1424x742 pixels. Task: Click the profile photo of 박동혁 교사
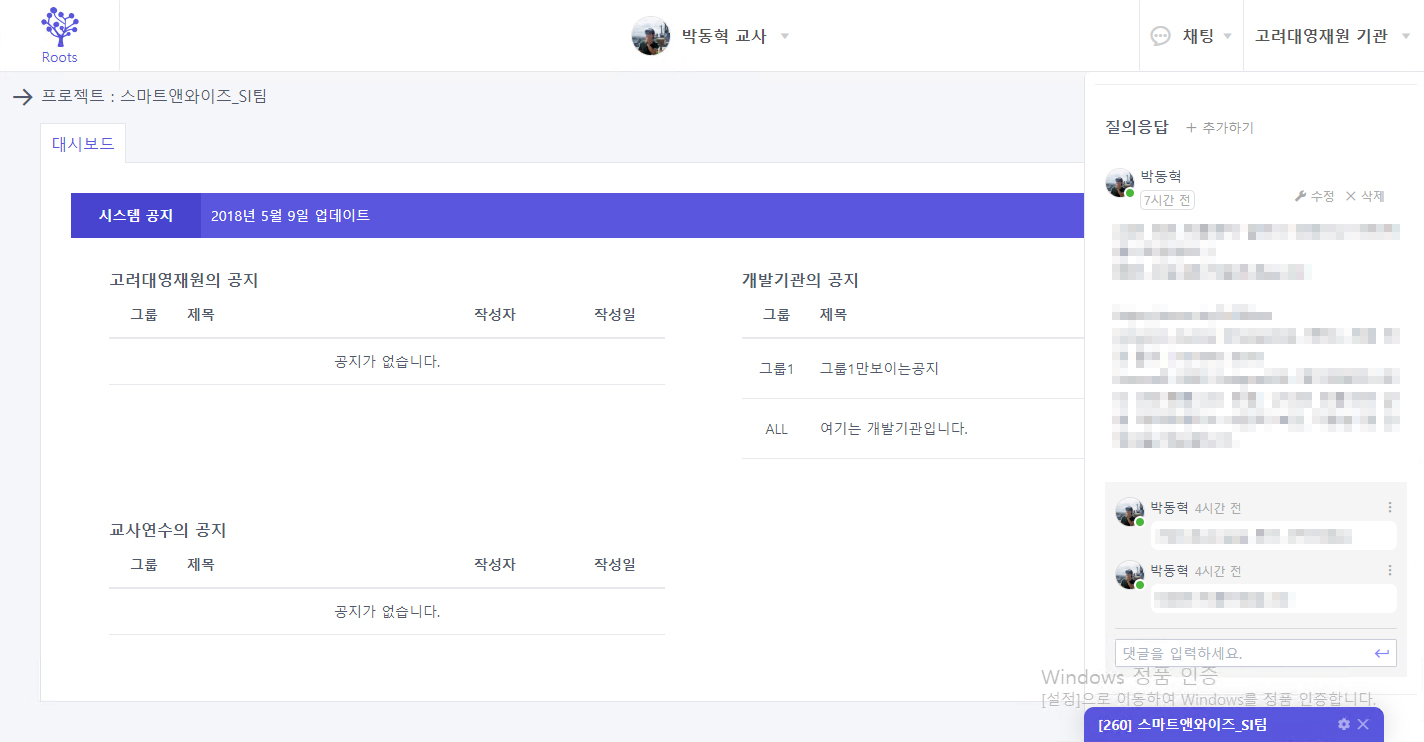coord(651,36)
